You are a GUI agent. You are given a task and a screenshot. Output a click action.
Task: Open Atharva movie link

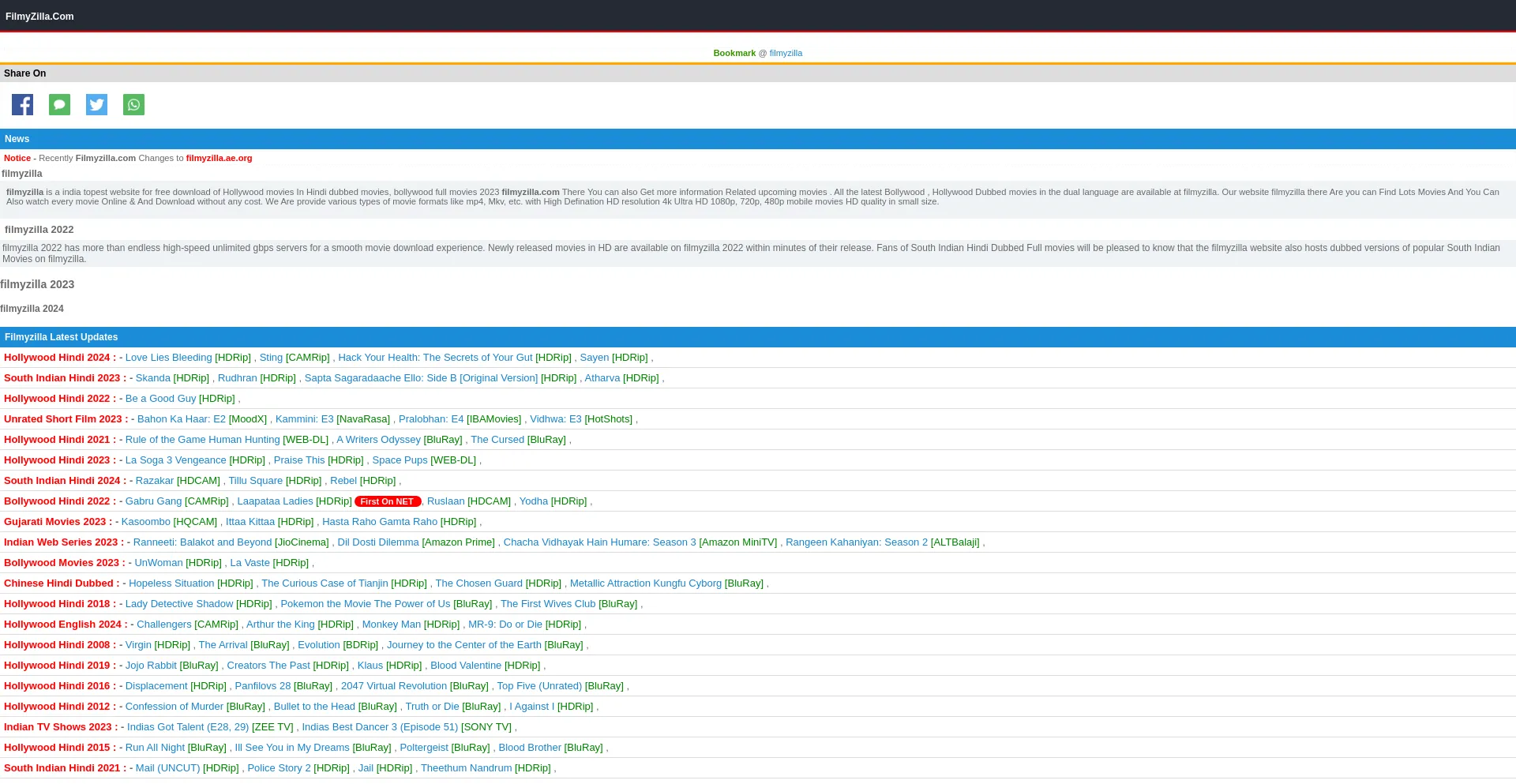coord(602,378)
